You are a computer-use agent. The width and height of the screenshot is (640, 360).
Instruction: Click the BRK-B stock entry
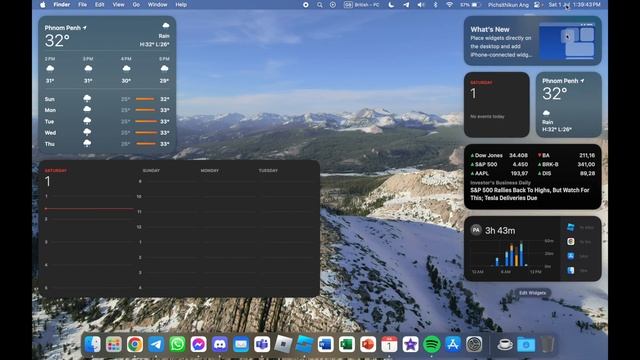pyautogui.click(x=566, y=164)
